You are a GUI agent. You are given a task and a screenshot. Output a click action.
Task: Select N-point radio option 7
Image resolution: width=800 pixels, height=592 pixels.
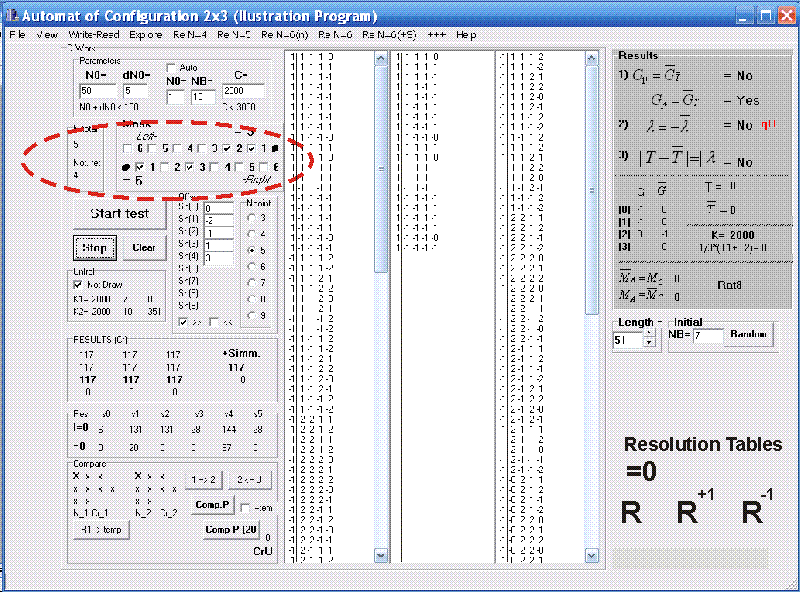tap(251, 283)
